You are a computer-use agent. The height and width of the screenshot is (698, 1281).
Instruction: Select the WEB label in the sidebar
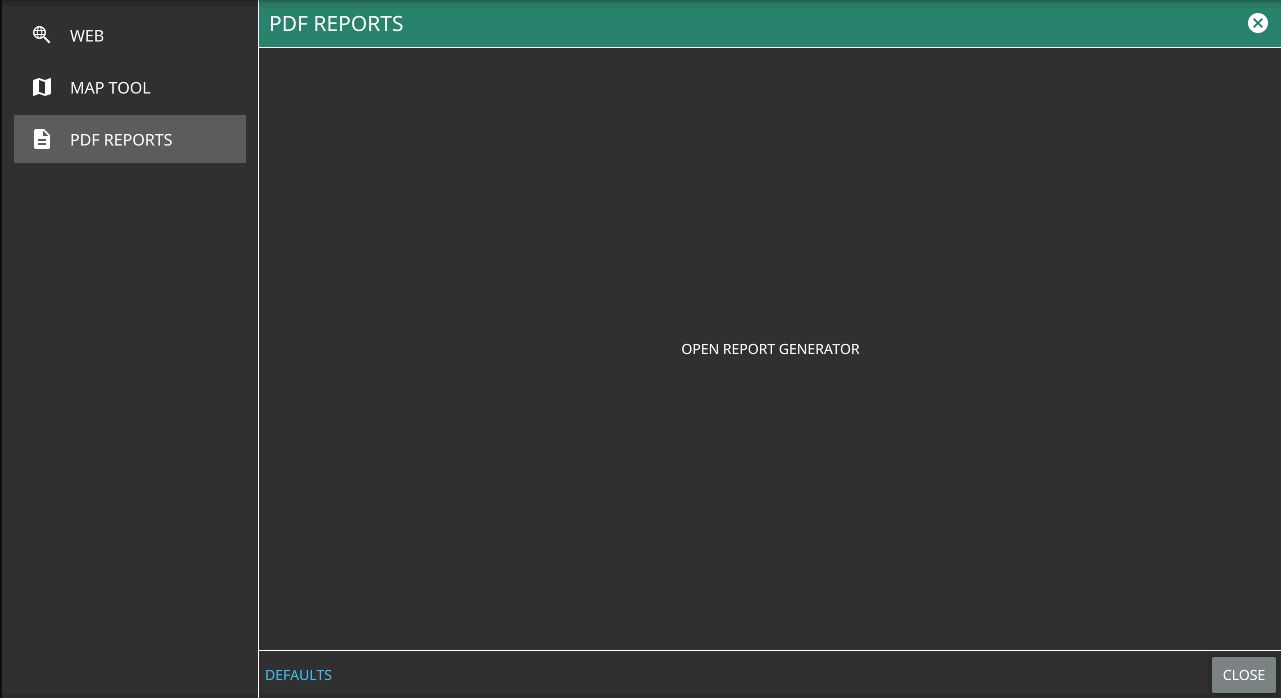[87, 36]
